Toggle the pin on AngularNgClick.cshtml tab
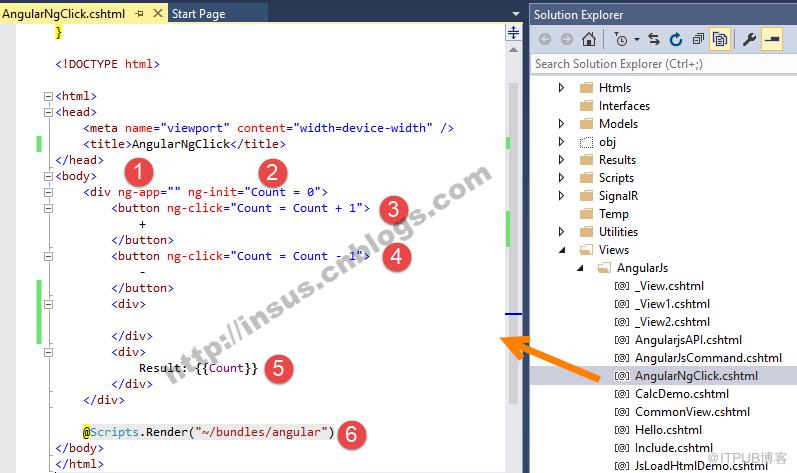The width and height of the screenshot is (797, 473). [139, 14]
